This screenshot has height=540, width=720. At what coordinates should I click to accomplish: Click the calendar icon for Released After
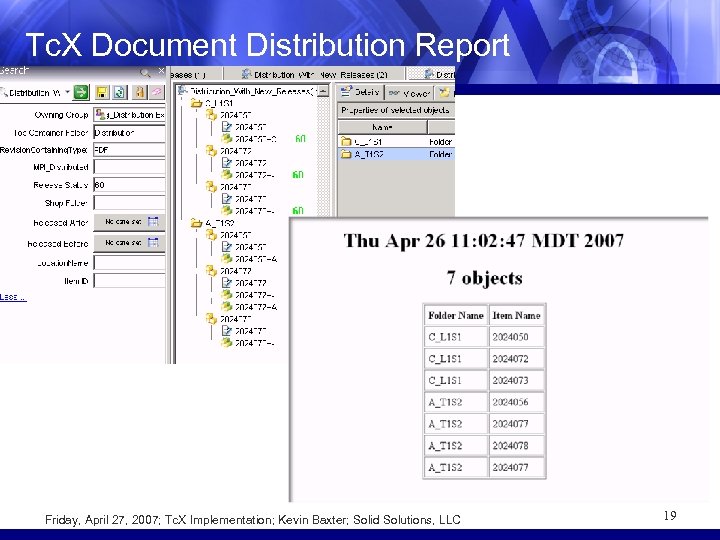pos(153,222)
